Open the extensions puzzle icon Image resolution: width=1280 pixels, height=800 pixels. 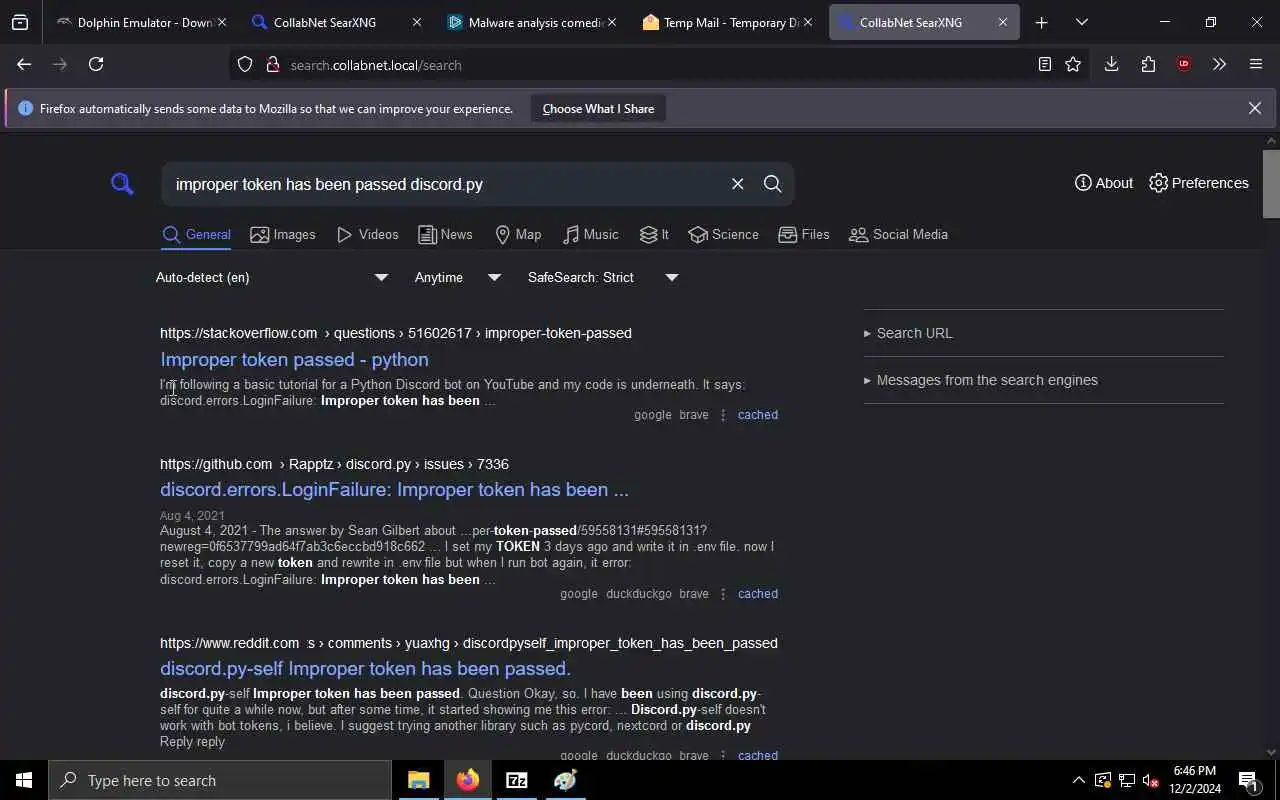[x=1148, y=65]
